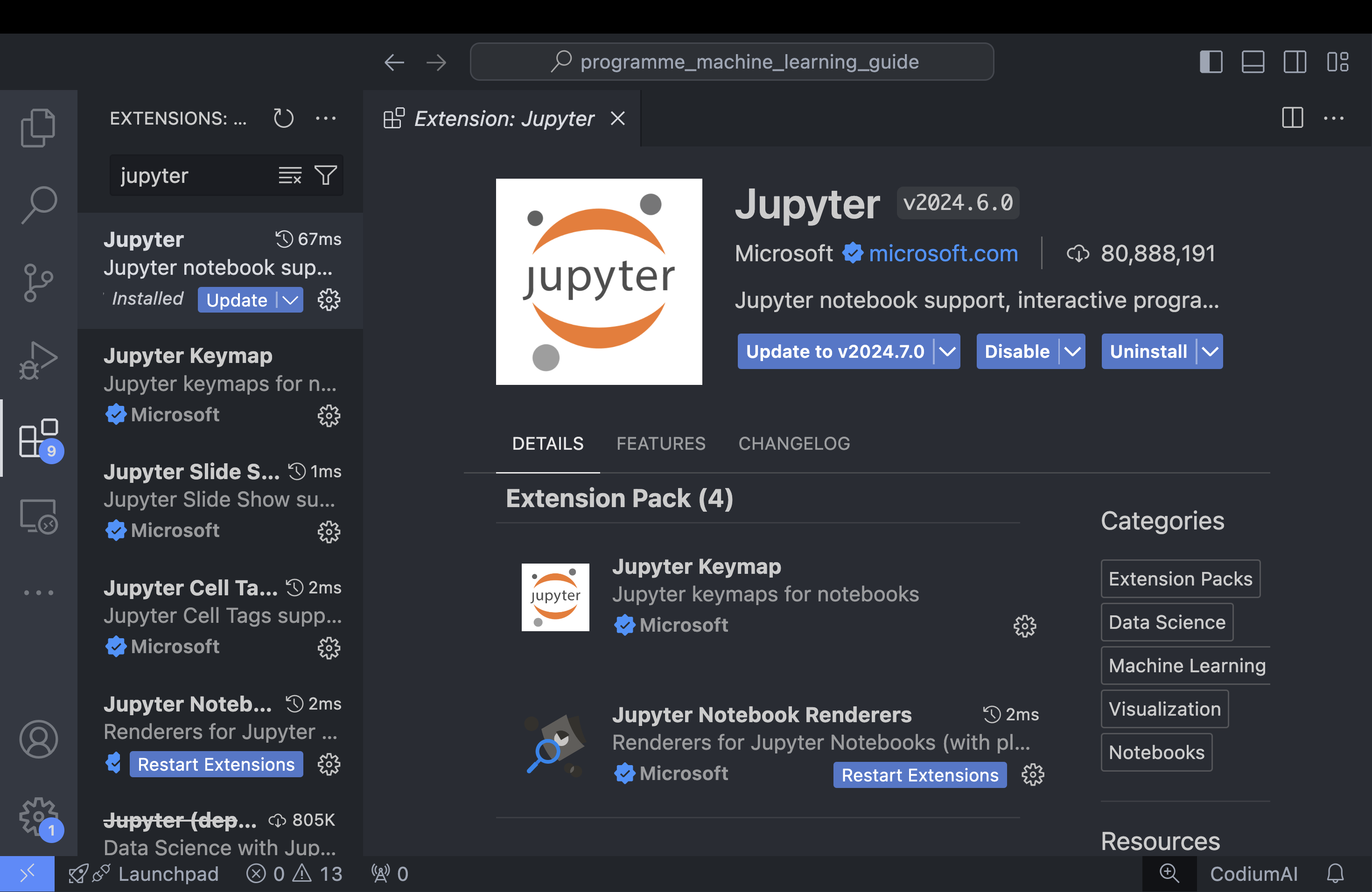Viewport: 1372px width, 892px height.
Task: Open the Extensions view icon
Action: click(x=39, y=439)
